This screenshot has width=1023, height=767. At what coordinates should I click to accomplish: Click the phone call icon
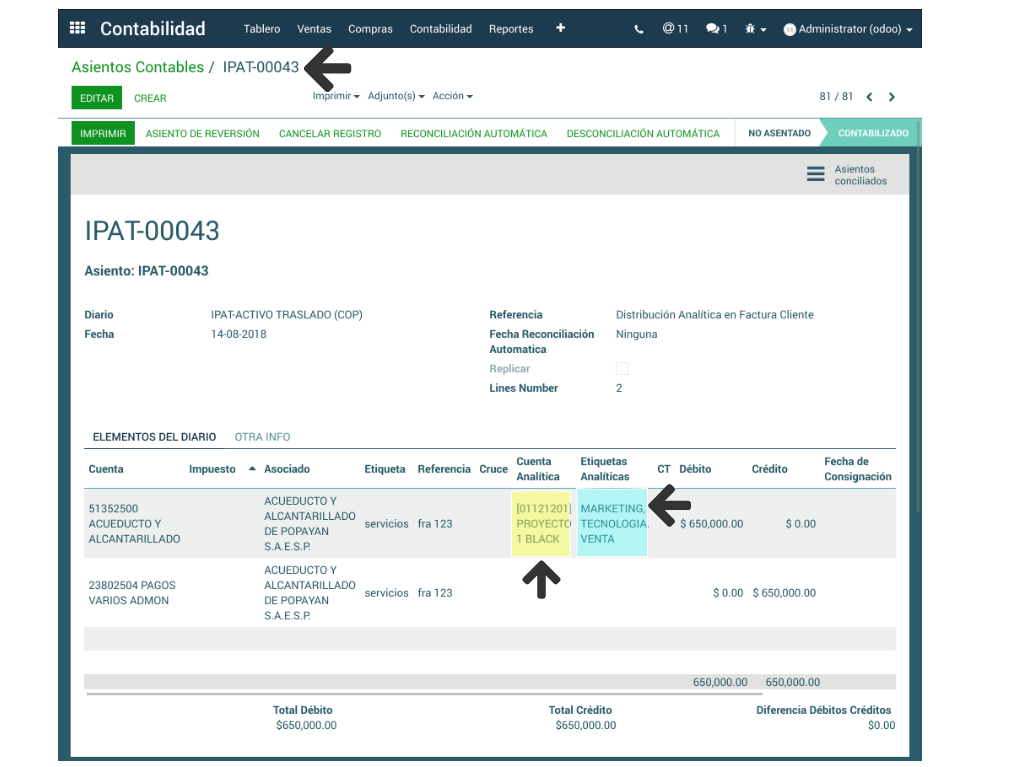pyautogui.click(x=639, y=29)
